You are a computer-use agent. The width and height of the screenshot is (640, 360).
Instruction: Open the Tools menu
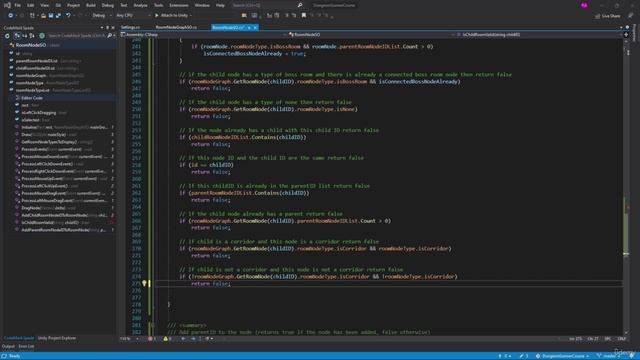158,5
